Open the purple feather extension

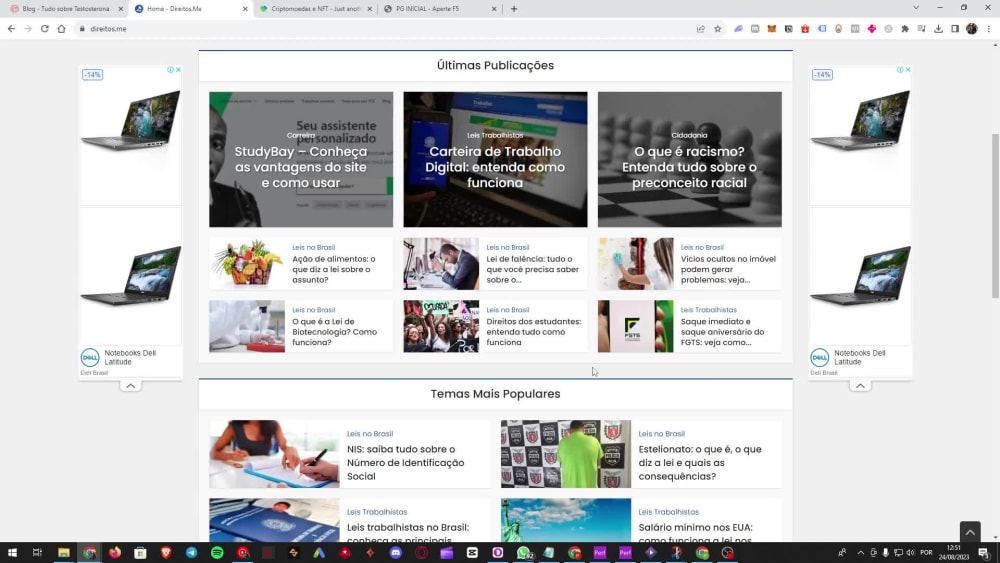coord(739,29)
